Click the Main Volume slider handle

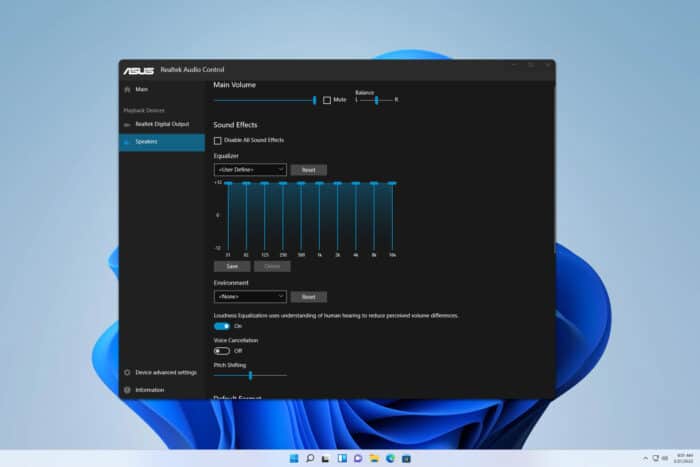pos(315,100)
